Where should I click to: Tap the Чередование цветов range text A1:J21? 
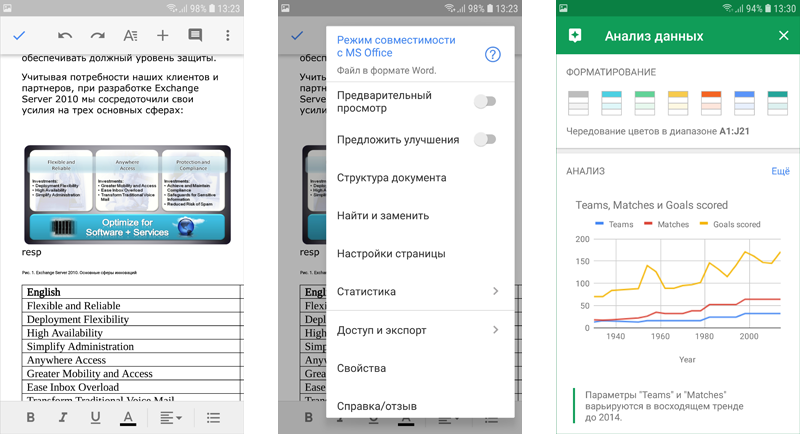click(x=734, y=131)
